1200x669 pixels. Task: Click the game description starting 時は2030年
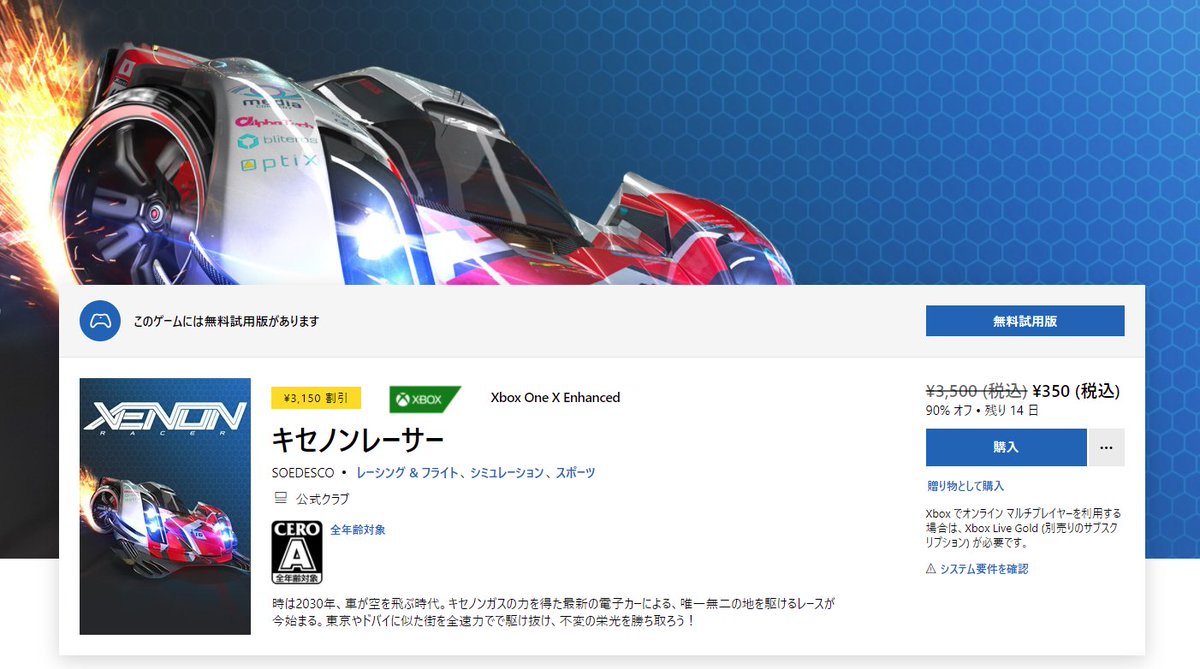click(x=553, y=612)
